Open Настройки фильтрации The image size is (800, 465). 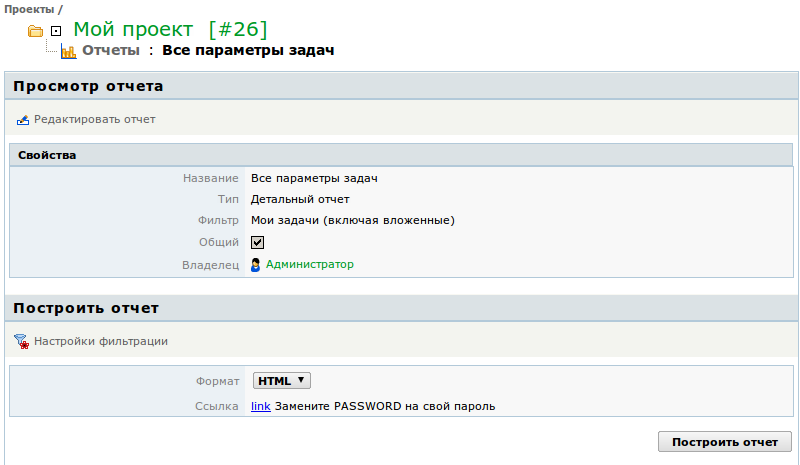[x=100, y=341]
